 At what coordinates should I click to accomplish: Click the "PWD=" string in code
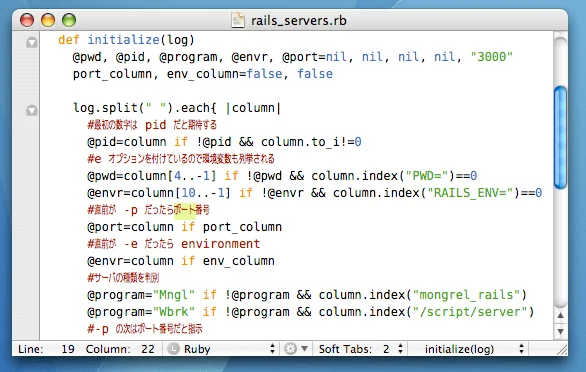coord(427,176)
